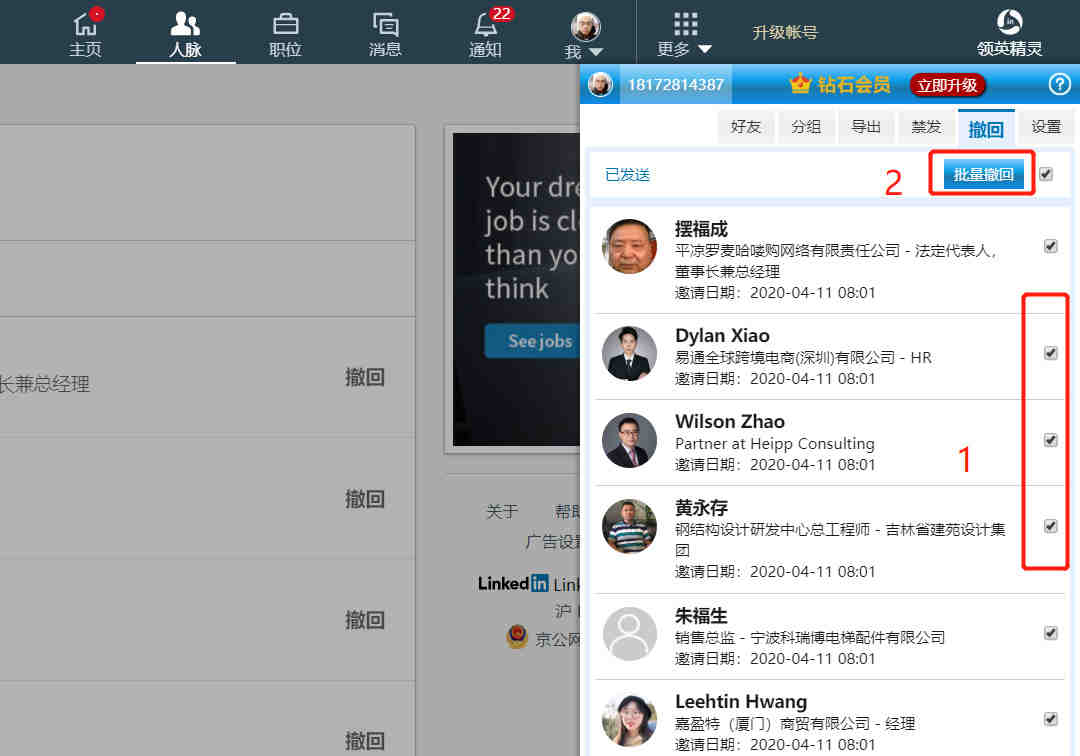
Task: Click the phone number 18172814387
Action: pos(675,85)
